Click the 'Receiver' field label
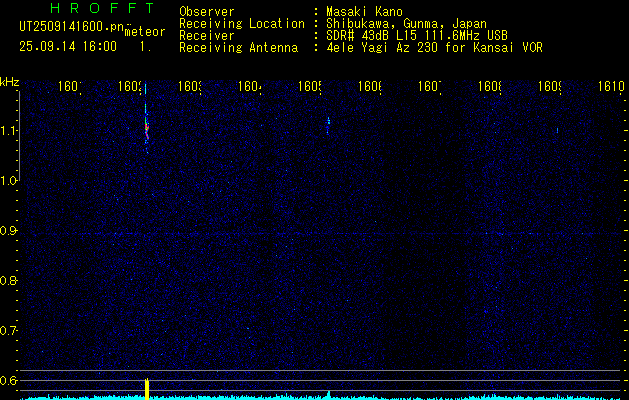The image size is (629, 400). click(x=207, y=36)
